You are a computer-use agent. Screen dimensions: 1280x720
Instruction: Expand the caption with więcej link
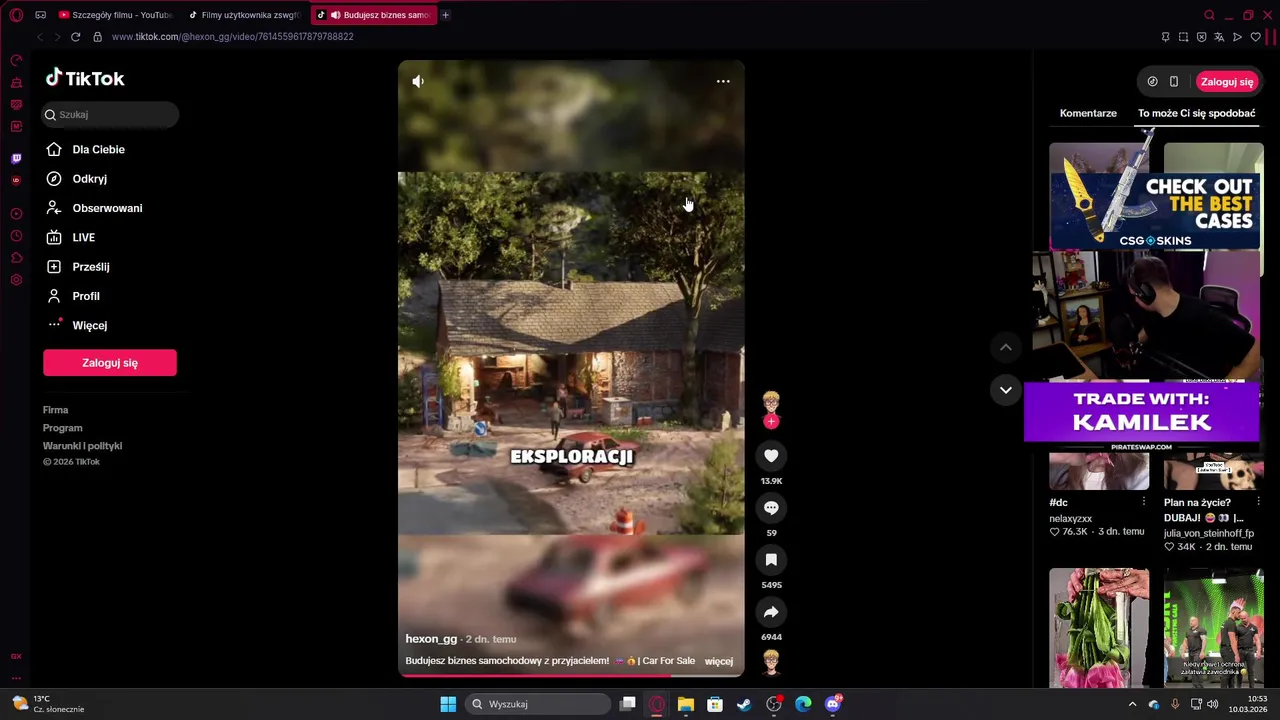pos(719,661)
